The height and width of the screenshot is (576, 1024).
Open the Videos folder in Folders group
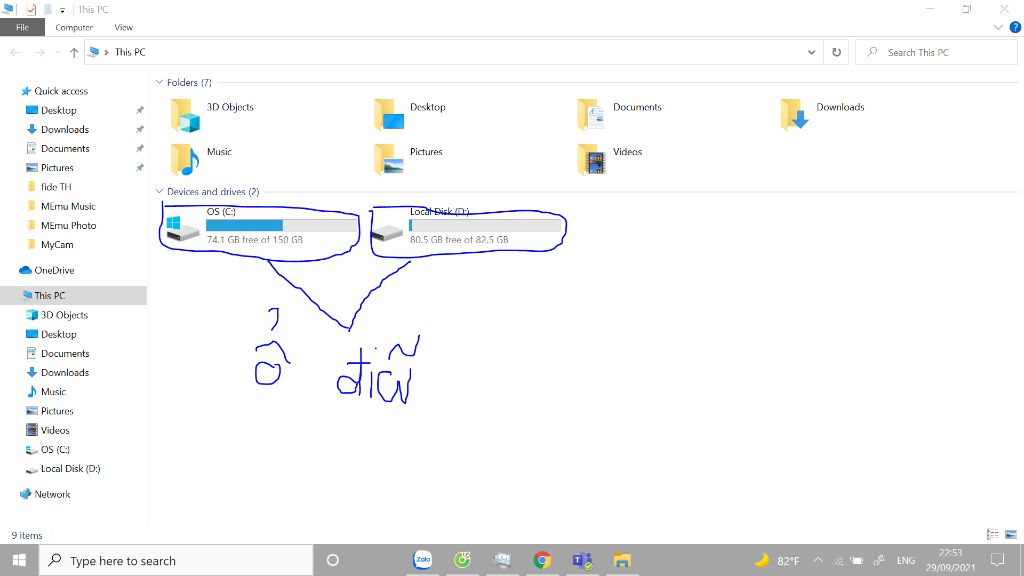coord(592,159)
